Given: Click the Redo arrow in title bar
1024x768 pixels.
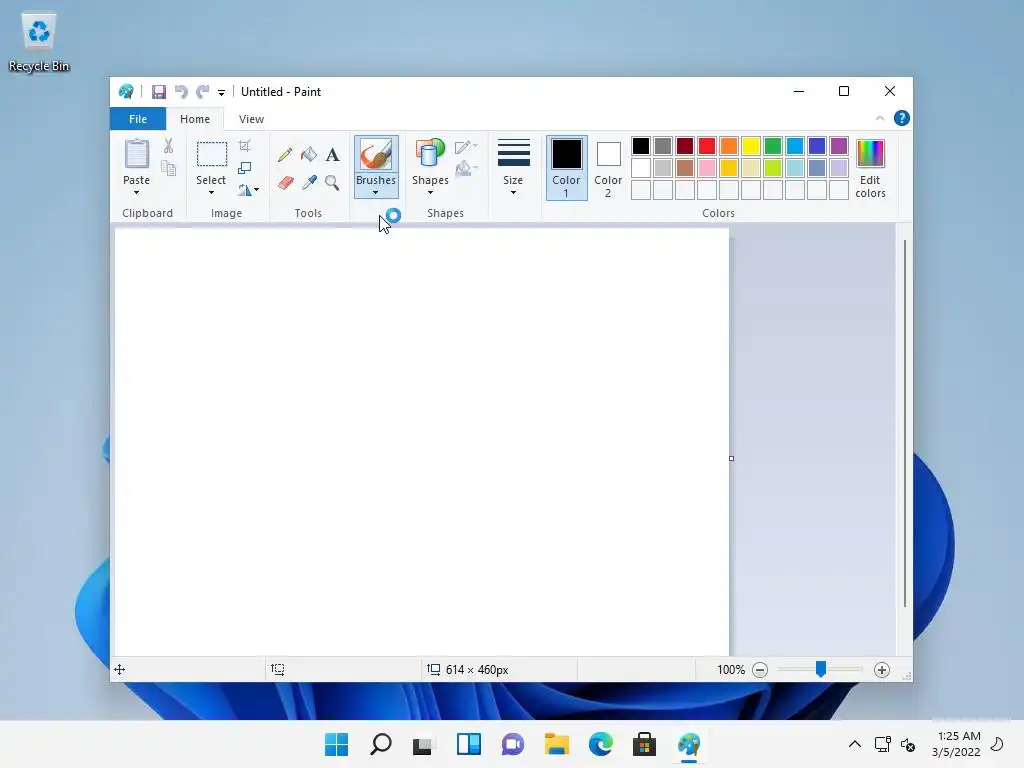Looking at the screenshot, I should (203, 92).
